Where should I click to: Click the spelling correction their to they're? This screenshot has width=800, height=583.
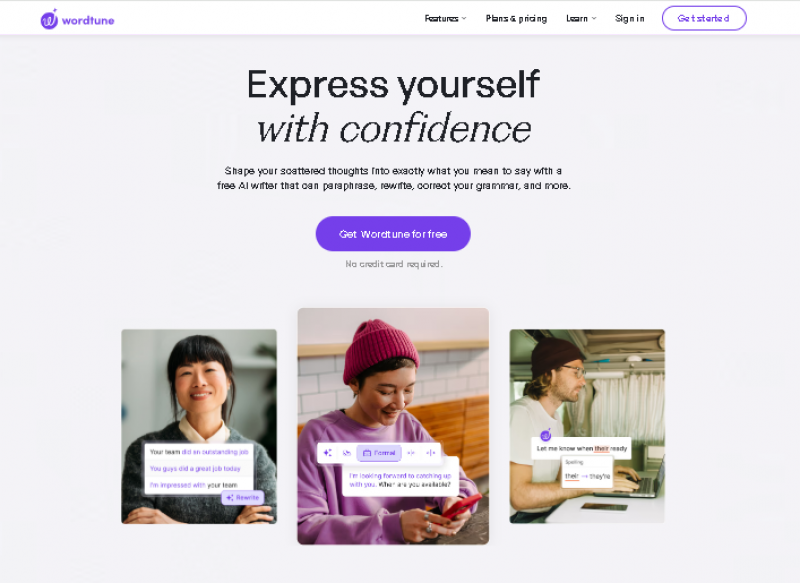(587, 476)
